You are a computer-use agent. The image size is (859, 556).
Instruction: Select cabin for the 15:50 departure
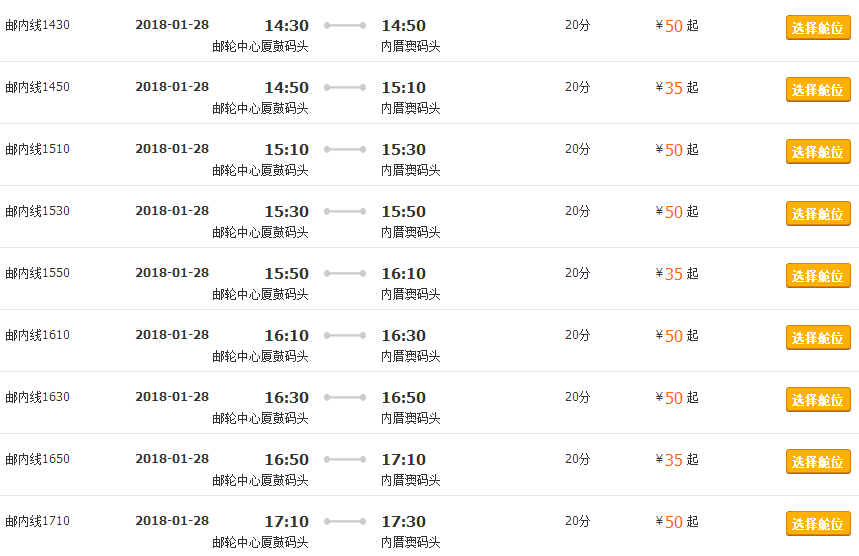tap(818, 275)
